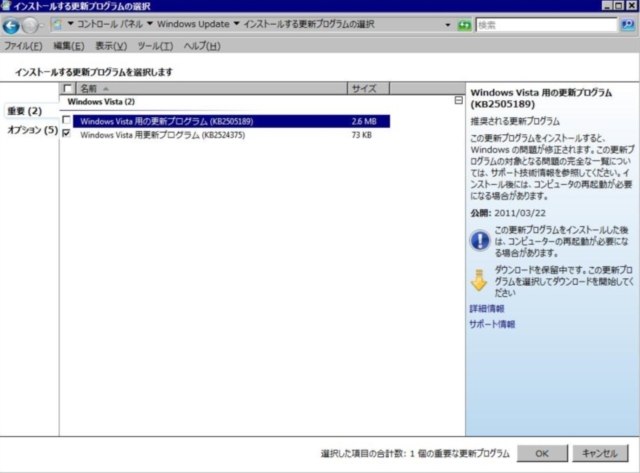
Task: Open dropdown before コントロール パネル breadcrumb
Action: click(x=70, y=24)
